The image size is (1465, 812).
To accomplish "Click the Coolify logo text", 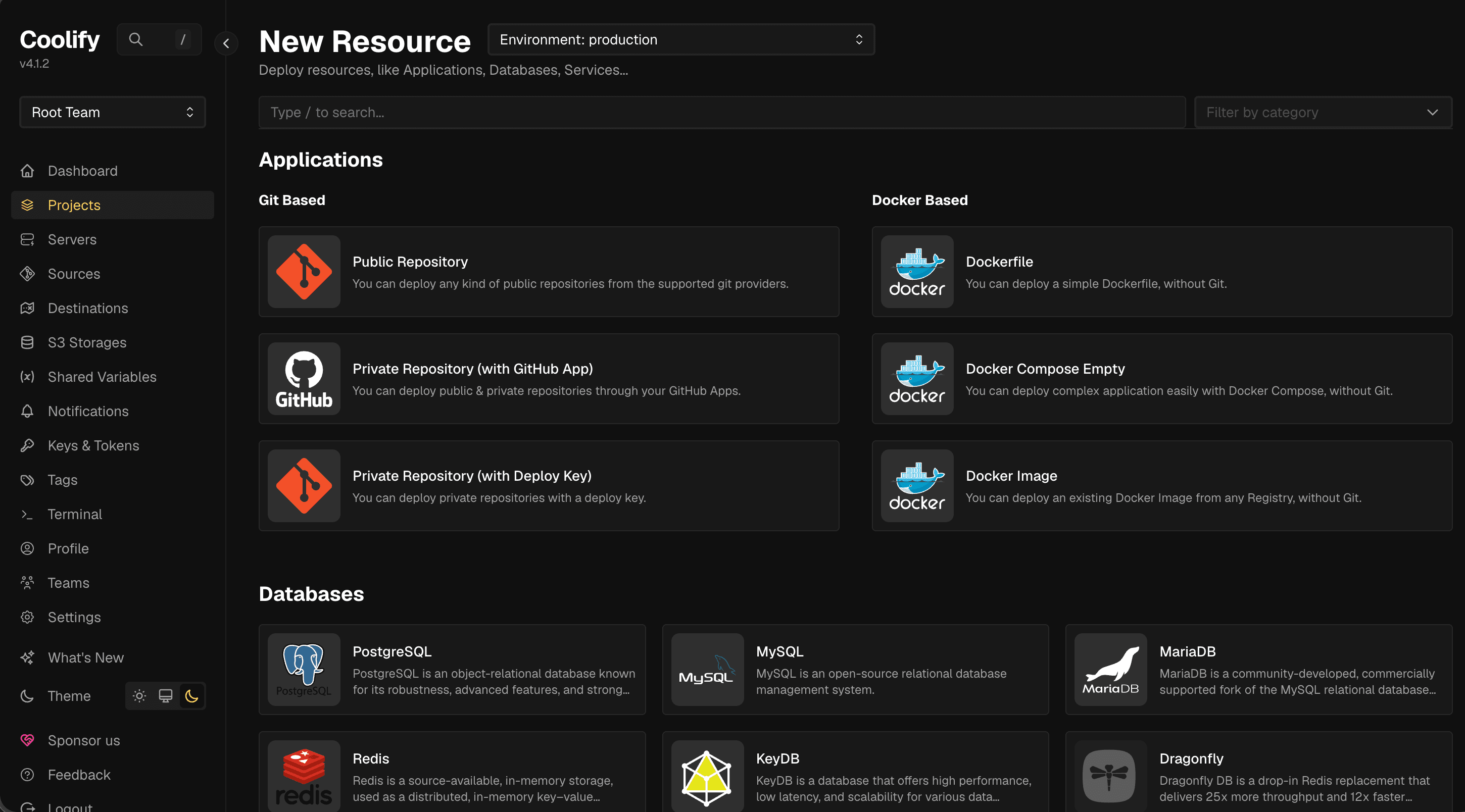I will (x=60, y=39).
